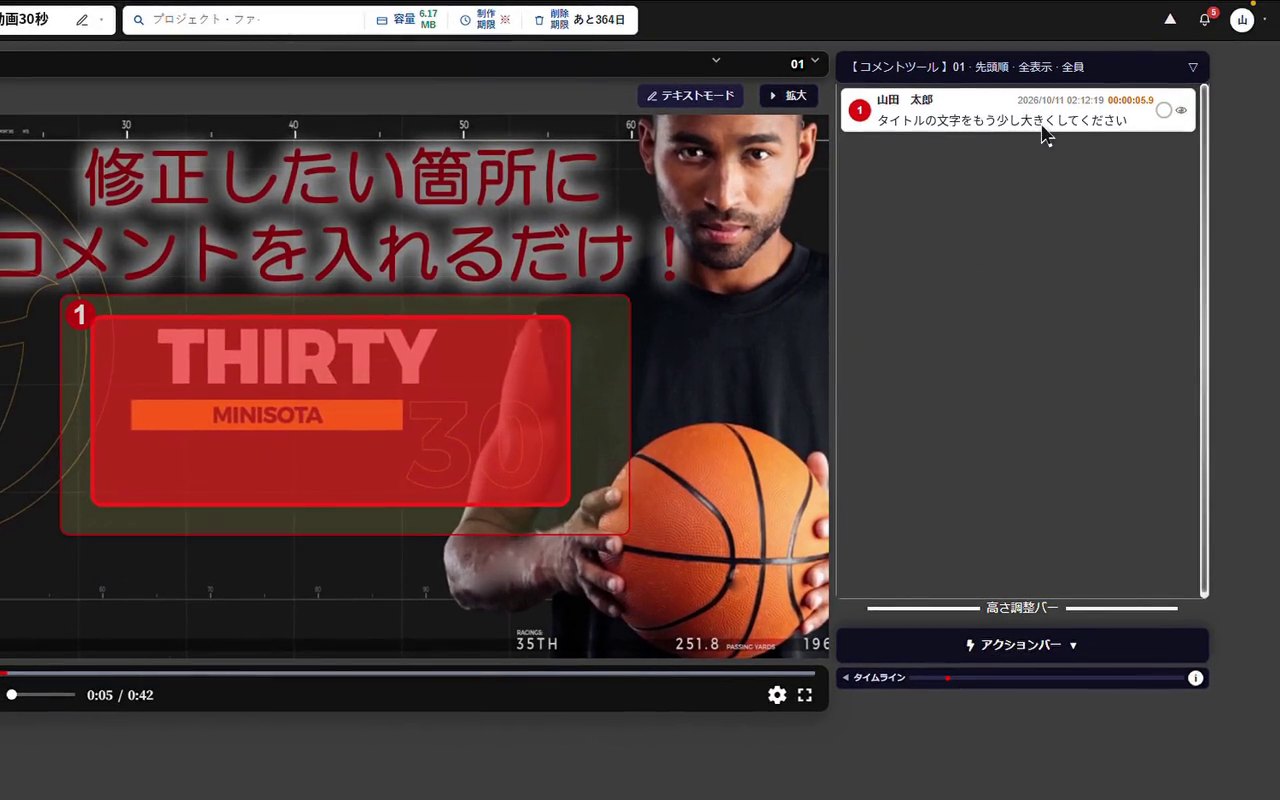Click the あと364日 remaining days label
The image size is (1280, 800).
599,20
